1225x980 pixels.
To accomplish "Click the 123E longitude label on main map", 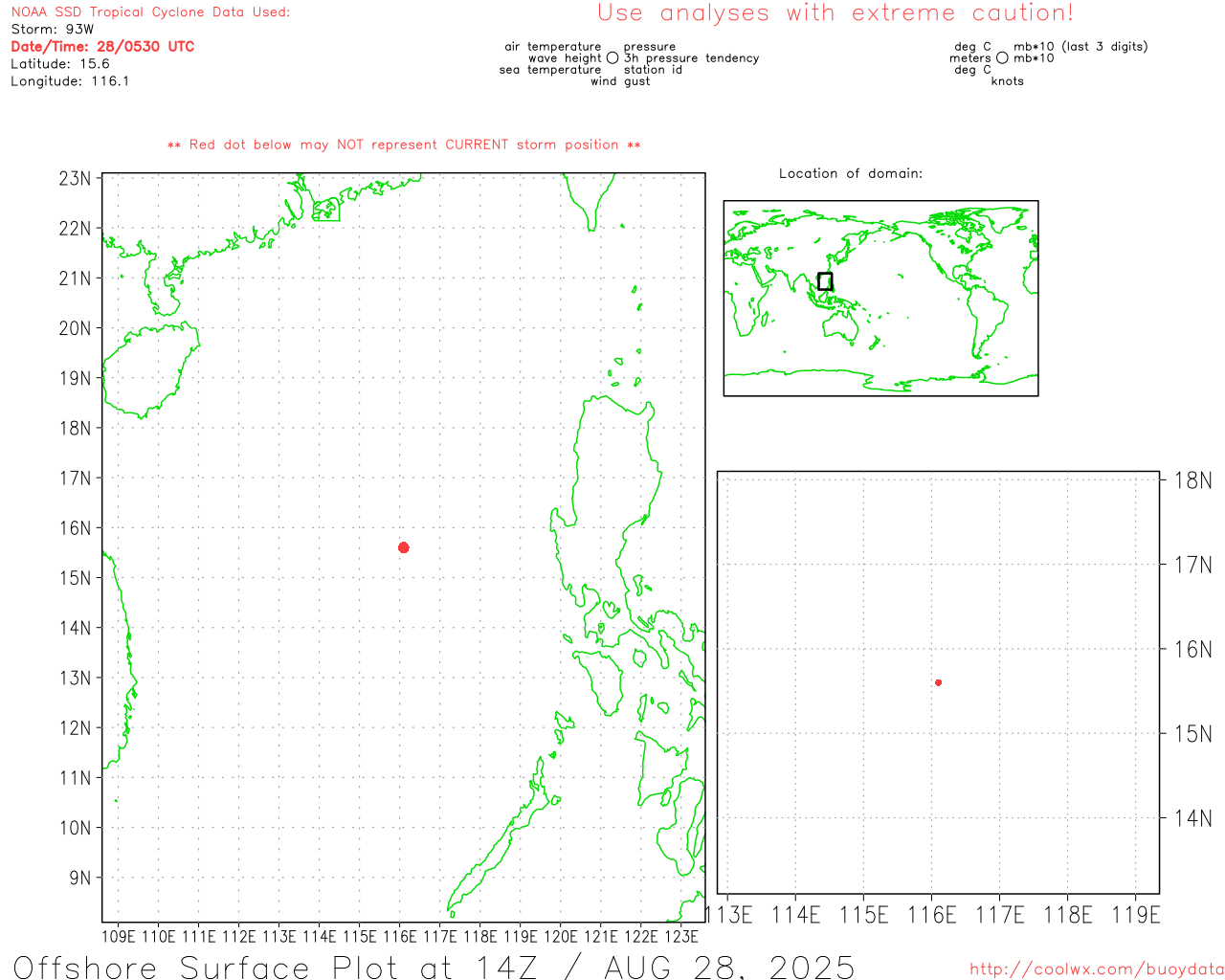I will coord(681,936).
